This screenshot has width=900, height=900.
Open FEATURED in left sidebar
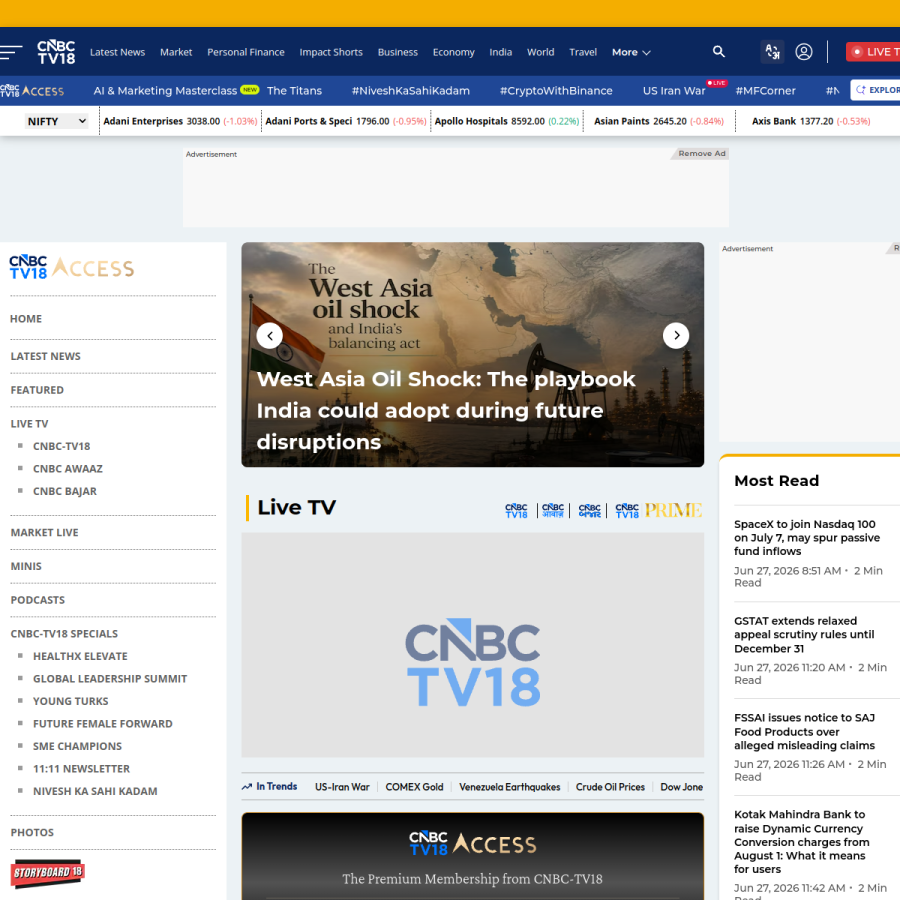(x=37, y=390)
